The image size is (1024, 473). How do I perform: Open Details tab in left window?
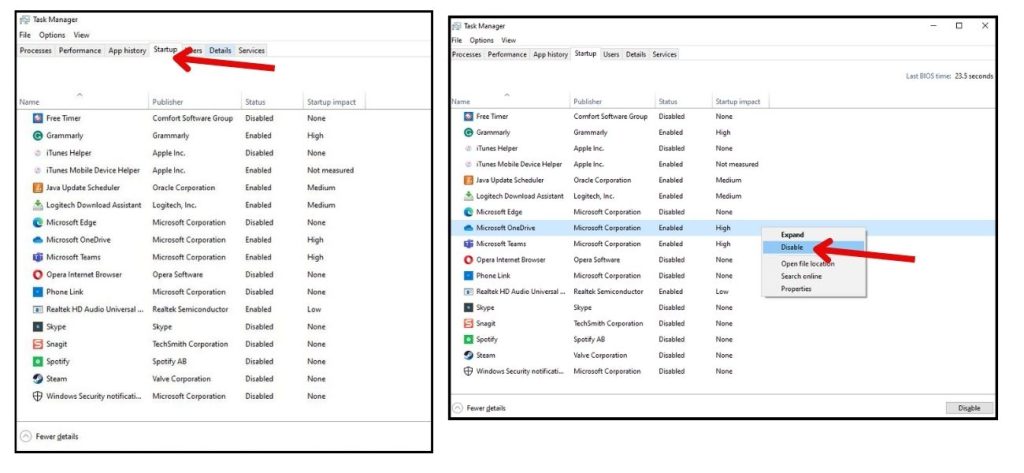tap(220, 50)
